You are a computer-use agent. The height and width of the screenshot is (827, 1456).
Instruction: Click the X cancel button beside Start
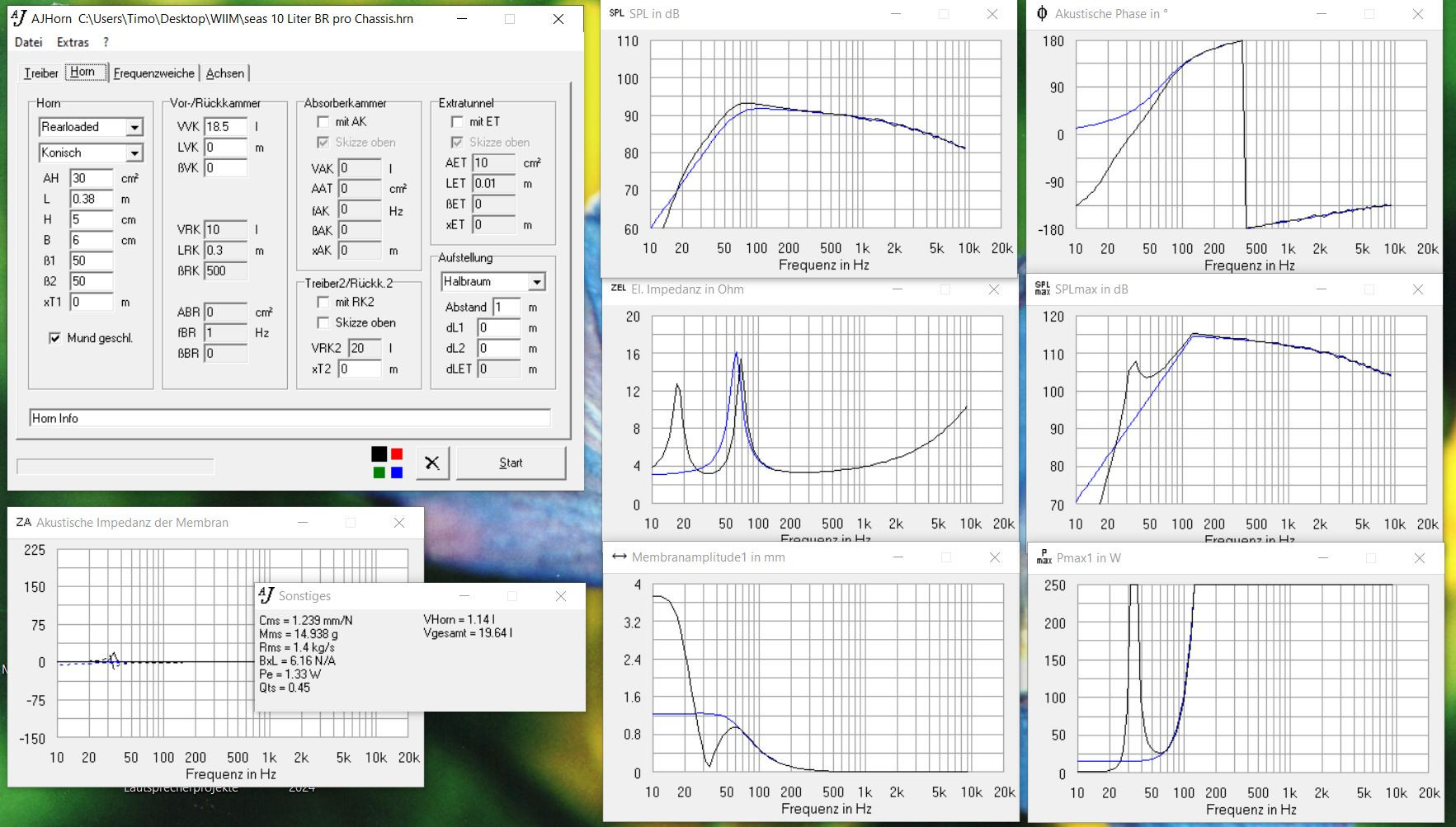(x=431, y=463)
